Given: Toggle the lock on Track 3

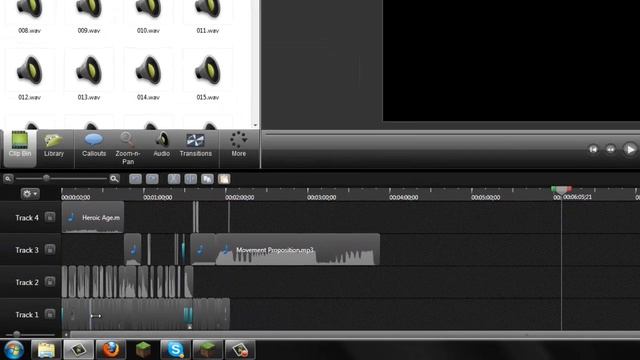Looking at the screenshot, I should (x=50, y=249).
